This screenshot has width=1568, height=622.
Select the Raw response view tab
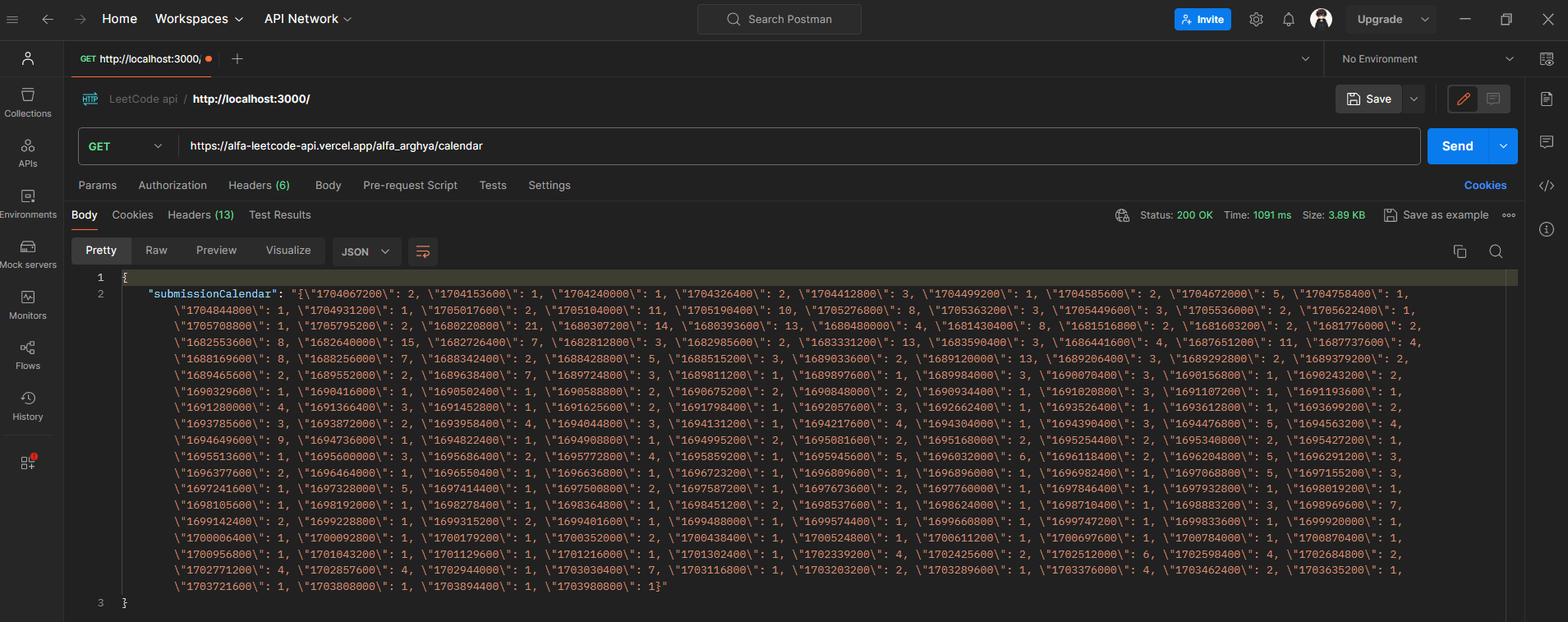pyautogui.click(x=156, y=251)
